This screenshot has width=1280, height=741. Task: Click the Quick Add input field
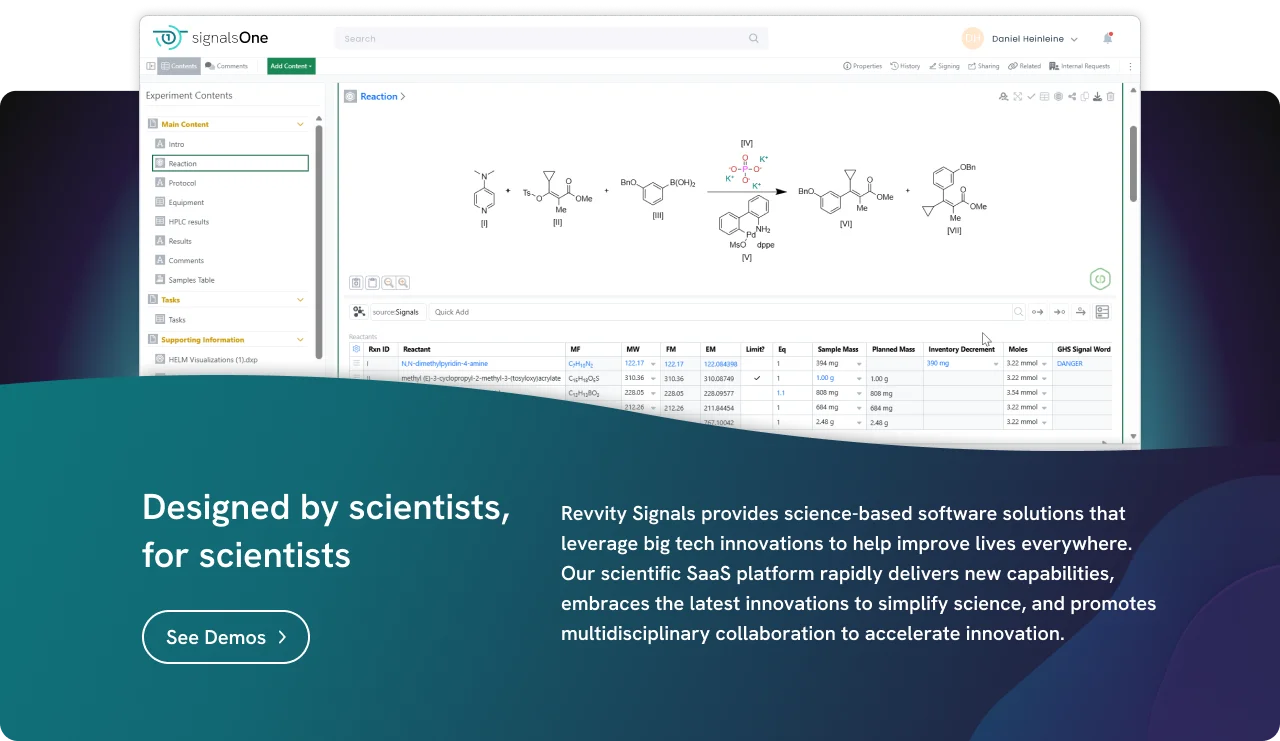[720, 312]
